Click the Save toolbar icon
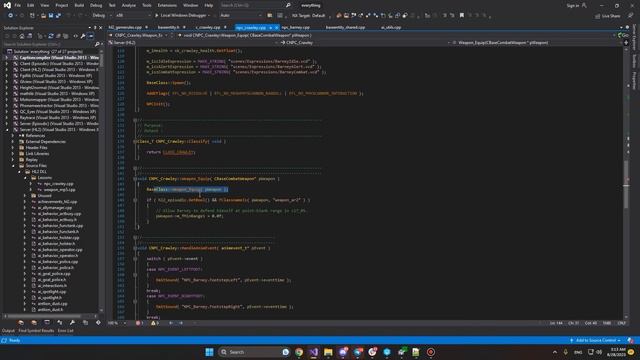This screenshot has height=360, width=640. 51,16
